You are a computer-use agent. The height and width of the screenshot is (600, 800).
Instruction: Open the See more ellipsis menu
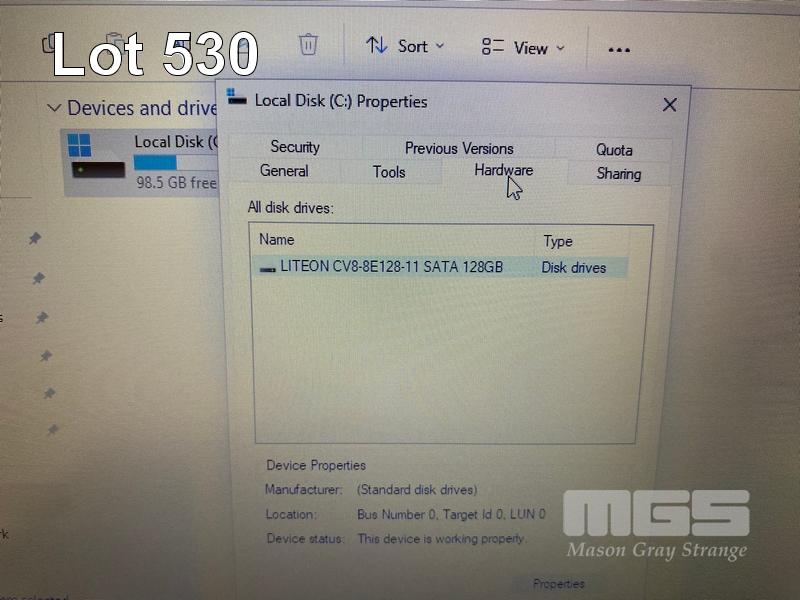click(x=619, y=49)
